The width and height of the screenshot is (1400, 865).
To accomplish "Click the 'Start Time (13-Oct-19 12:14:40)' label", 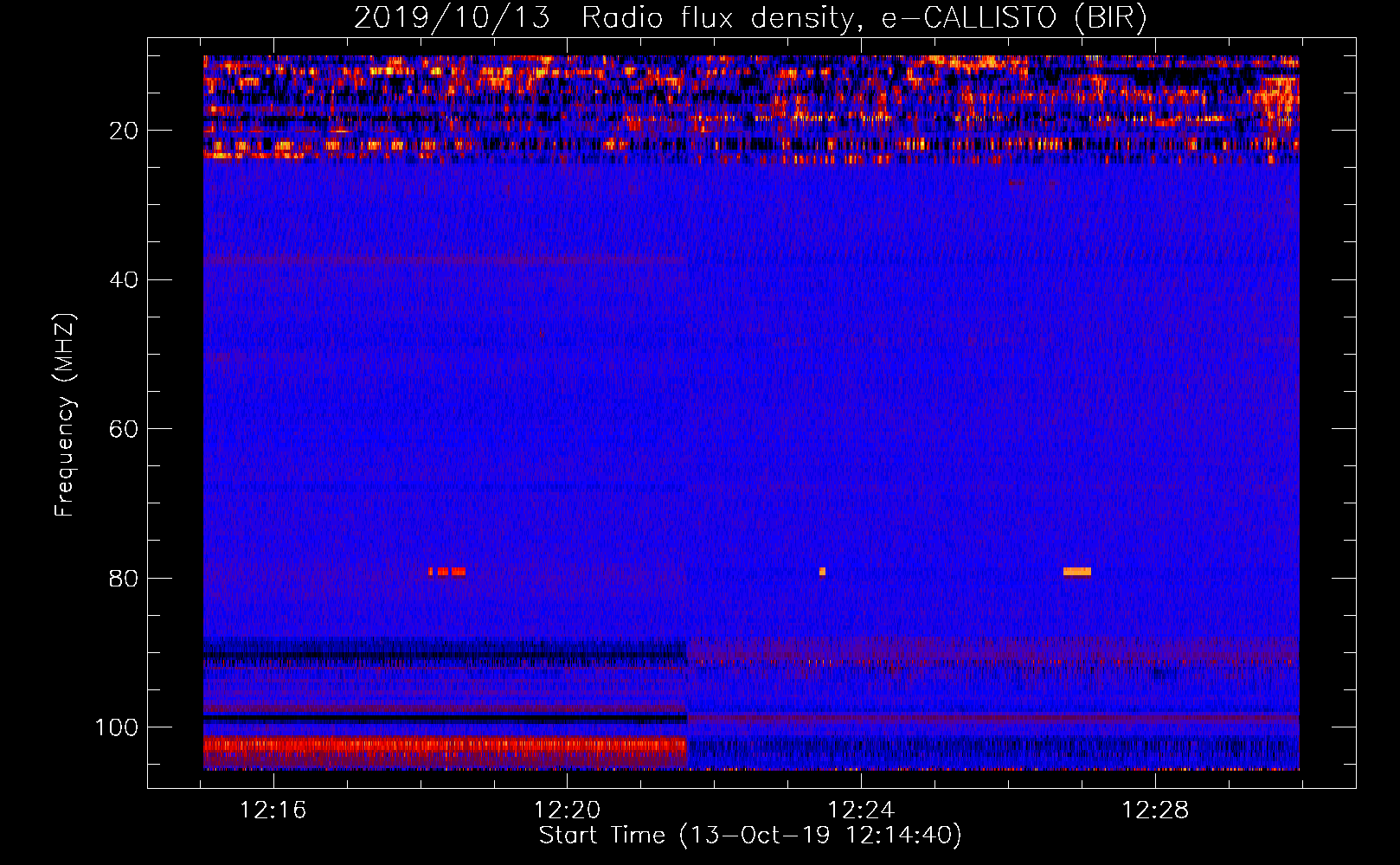I will click(750, 836).
